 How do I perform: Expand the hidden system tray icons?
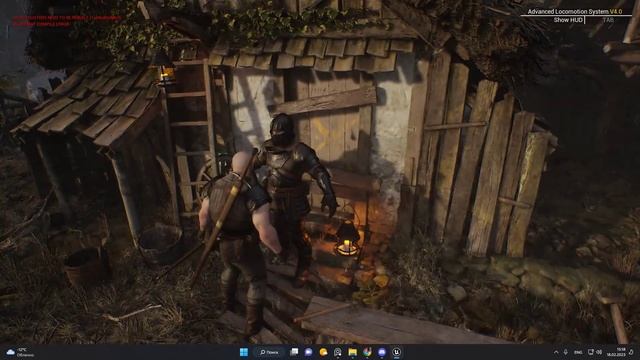[556, 352]
